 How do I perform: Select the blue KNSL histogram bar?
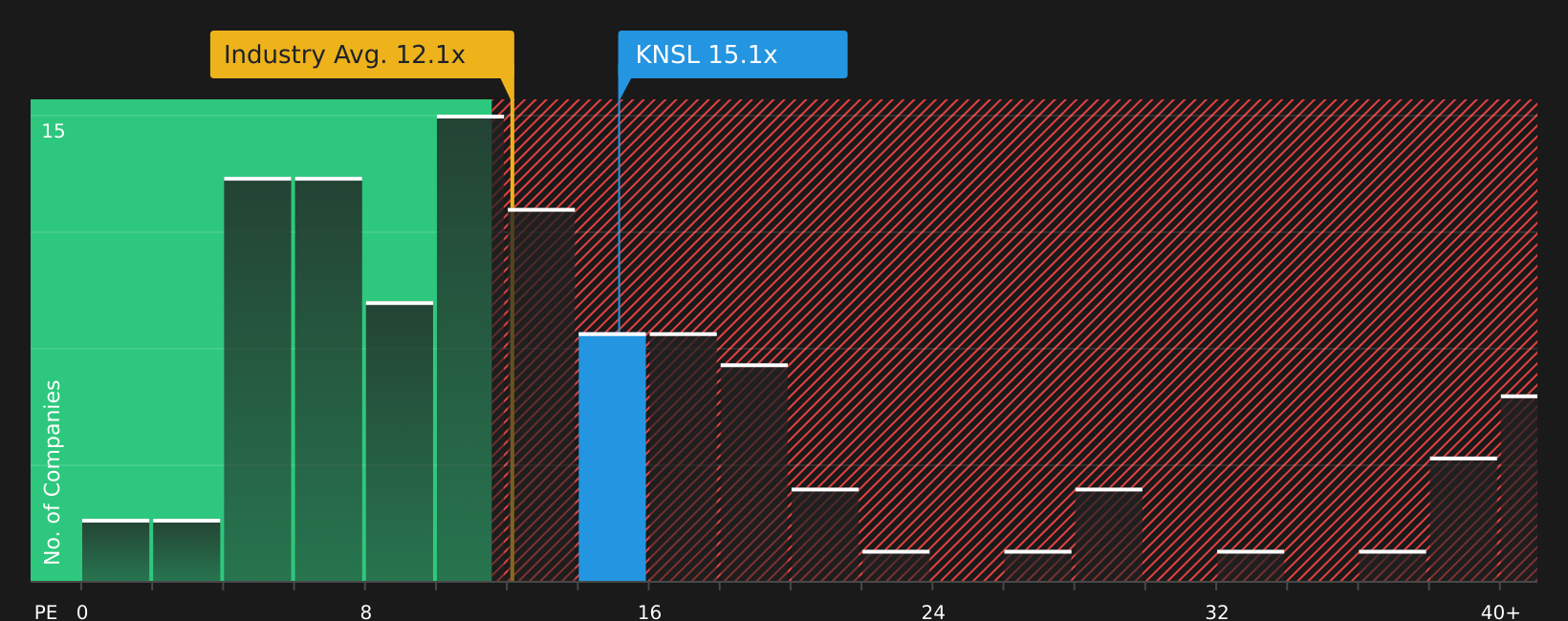coord(612,457)
